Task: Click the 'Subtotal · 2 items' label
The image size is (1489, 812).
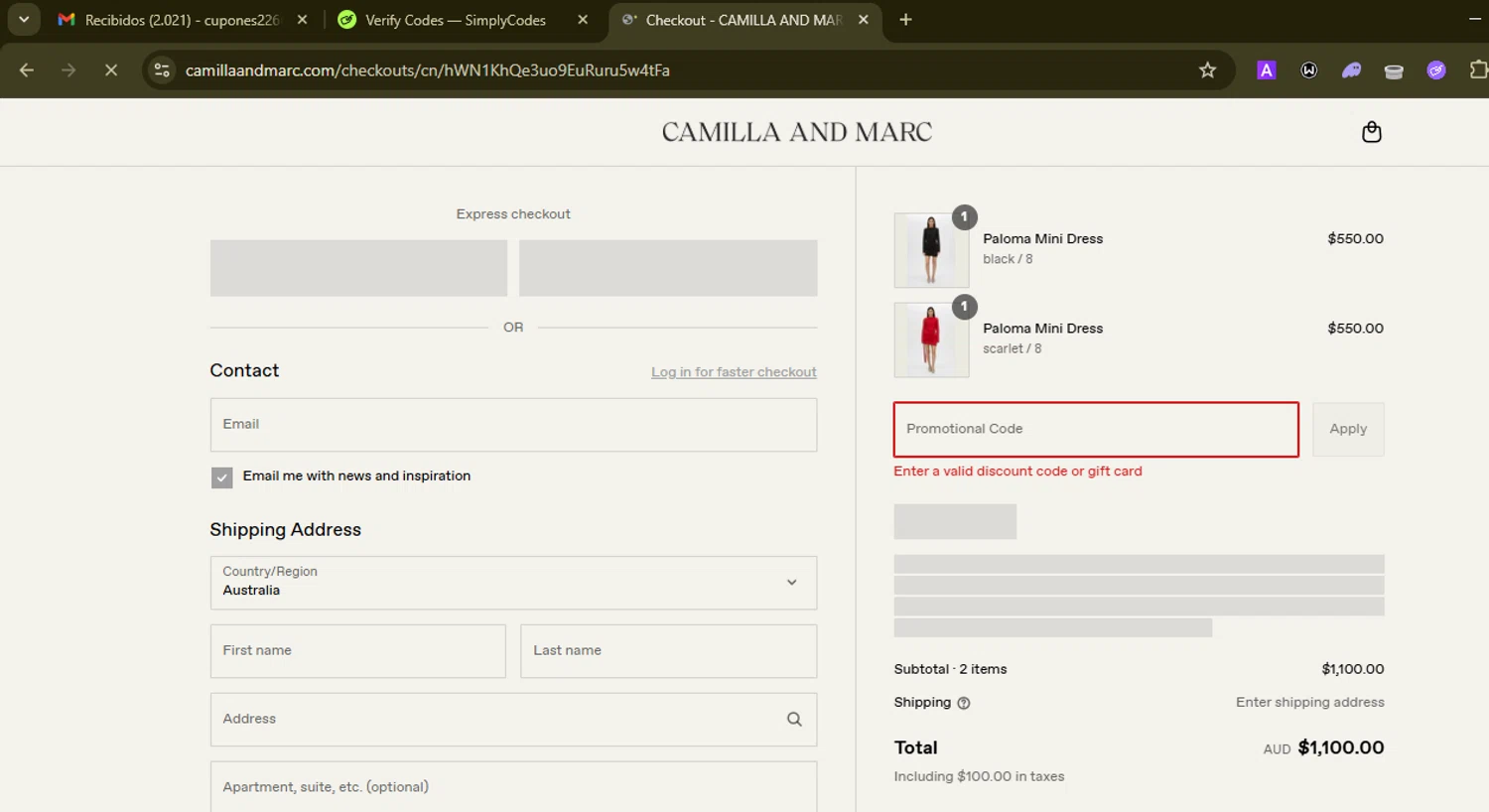Action: click(x=950, y=670)
